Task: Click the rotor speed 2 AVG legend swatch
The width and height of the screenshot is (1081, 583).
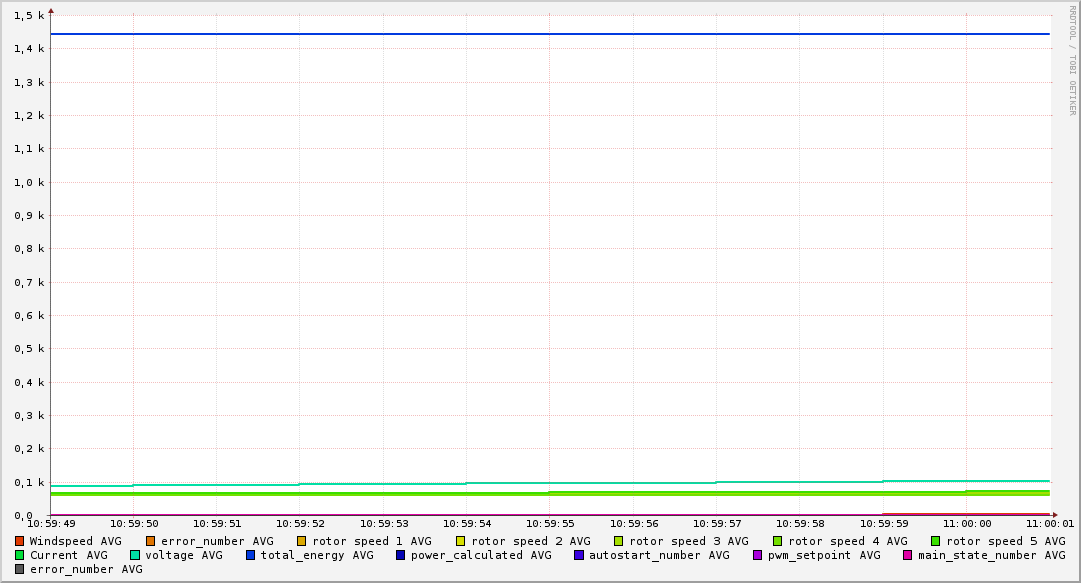Action: click(x=461, y=541)
